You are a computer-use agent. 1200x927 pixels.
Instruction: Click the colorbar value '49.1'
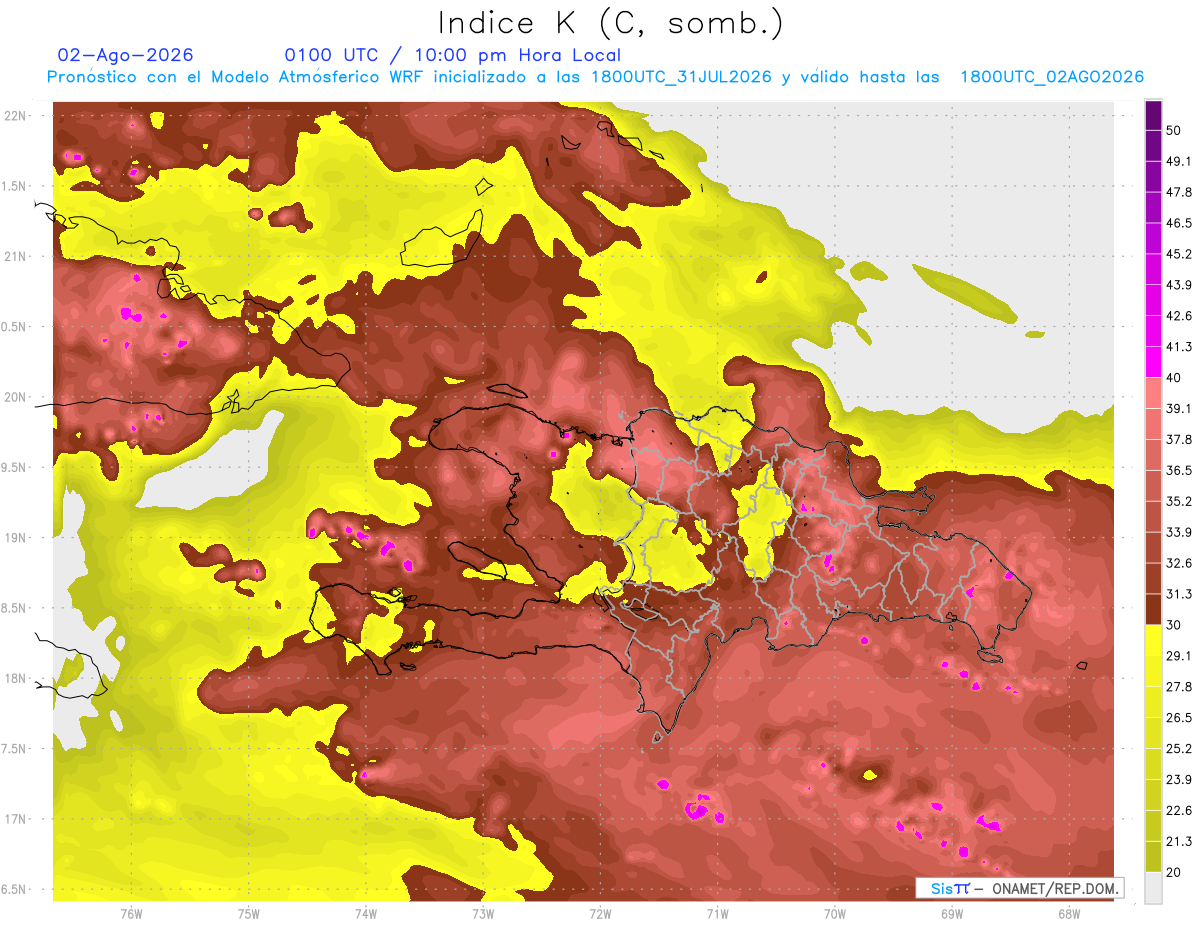click(1180, 161)
